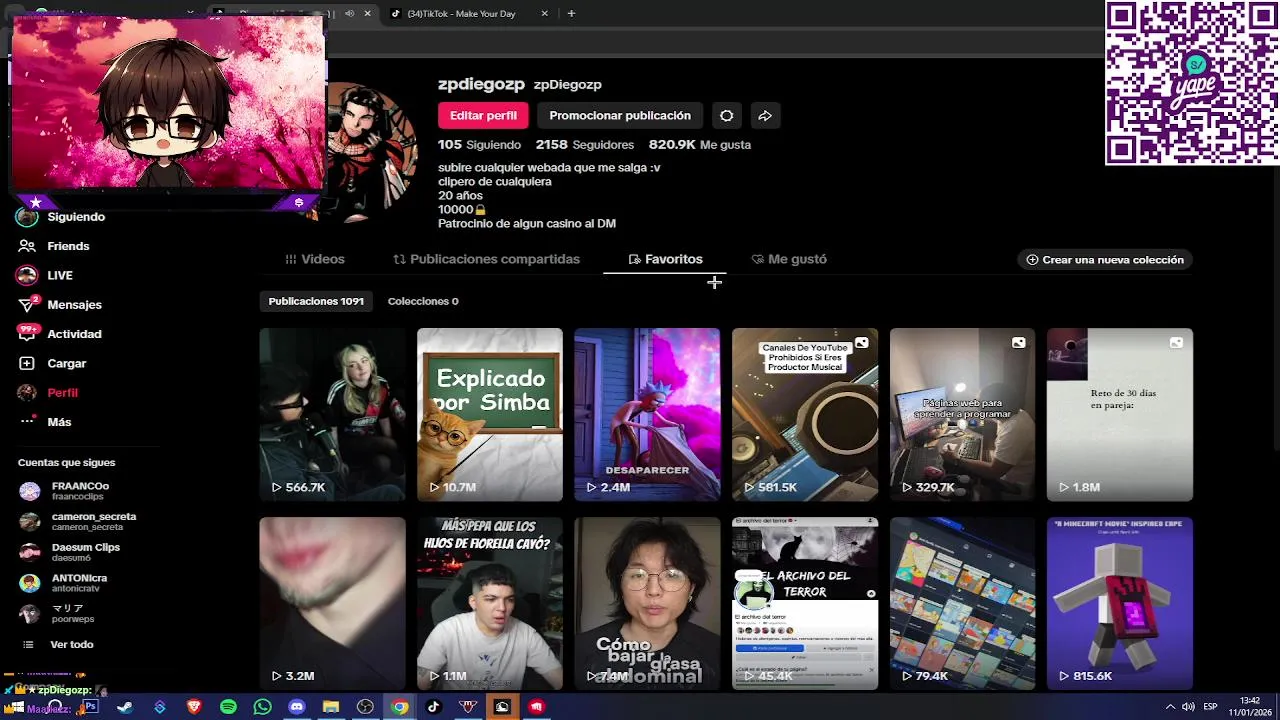Open the video with 566.7K views

point(332,414)
